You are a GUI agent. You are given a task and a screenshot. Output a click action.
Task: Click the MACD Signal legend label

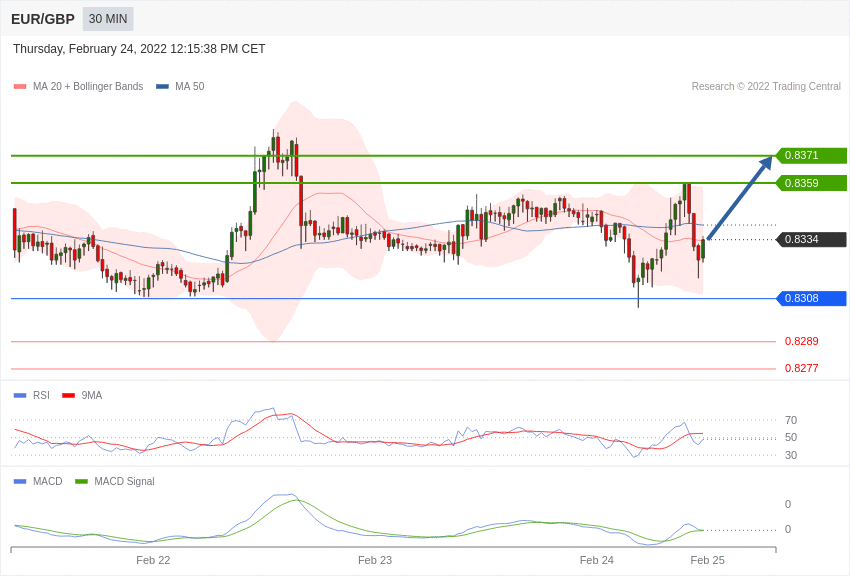[124, 481]
